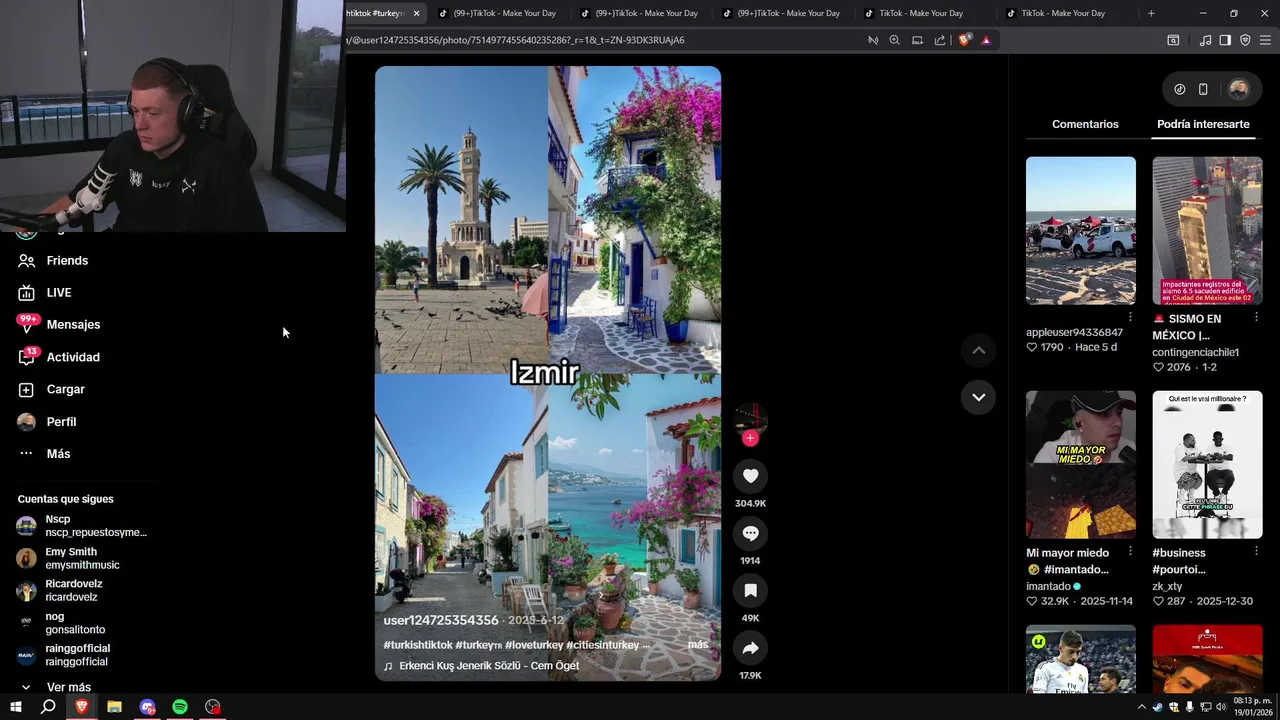Click the install app icon in address bar

pos(917,40)
